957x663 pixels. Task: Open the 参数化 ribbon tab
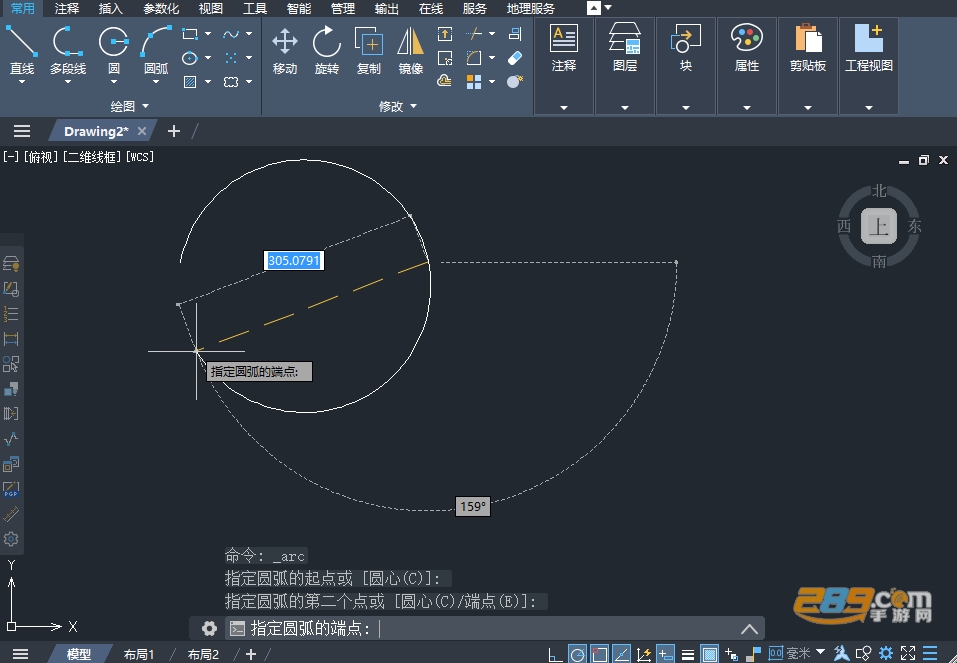[x=161, y=9]
